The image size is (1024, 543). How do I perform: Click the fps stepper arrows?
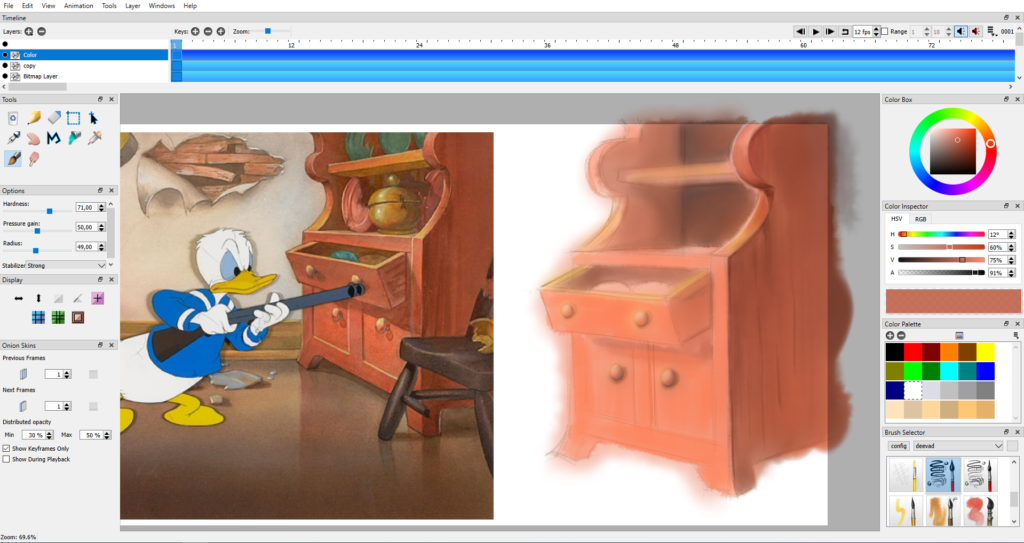(x=876, y=31)
